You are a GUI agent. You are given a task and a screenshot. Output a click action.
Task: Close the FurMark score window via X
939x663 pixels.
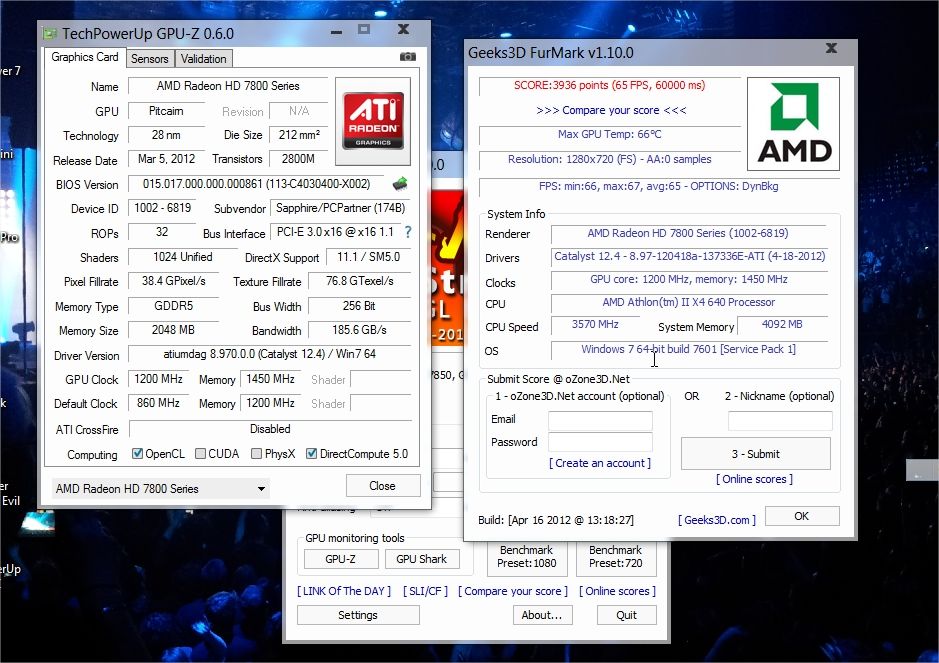(831, 48)
